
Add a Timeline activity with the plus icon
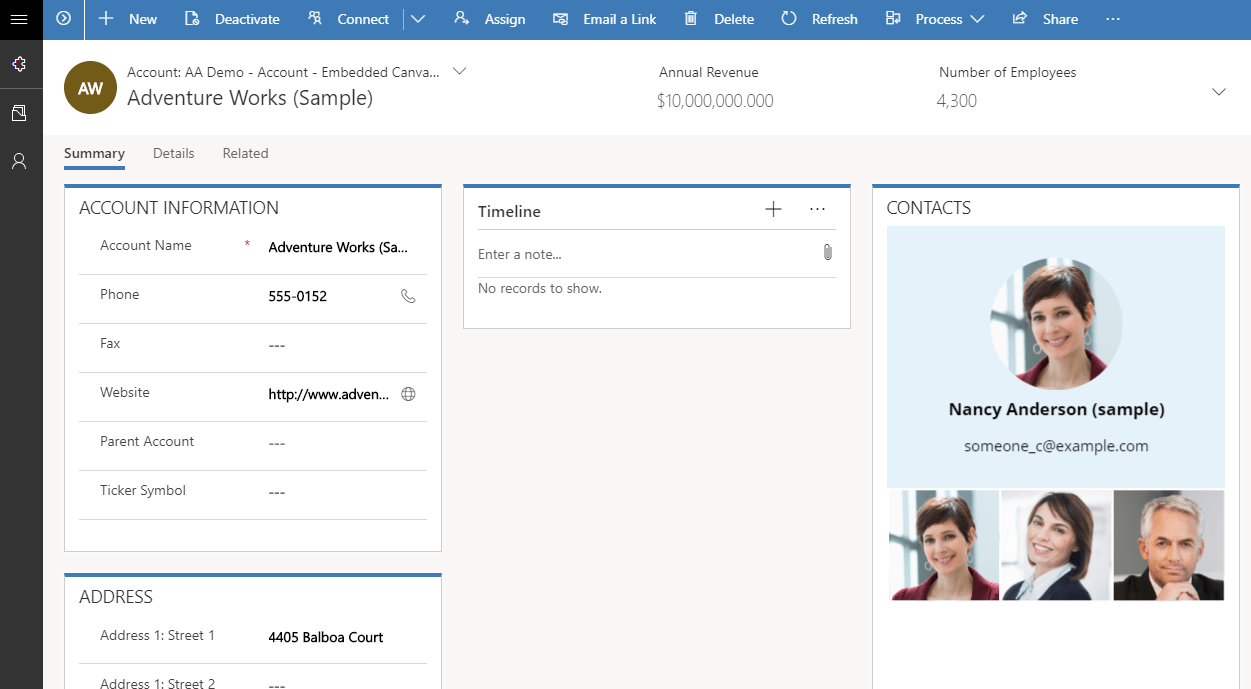[773, 209]
